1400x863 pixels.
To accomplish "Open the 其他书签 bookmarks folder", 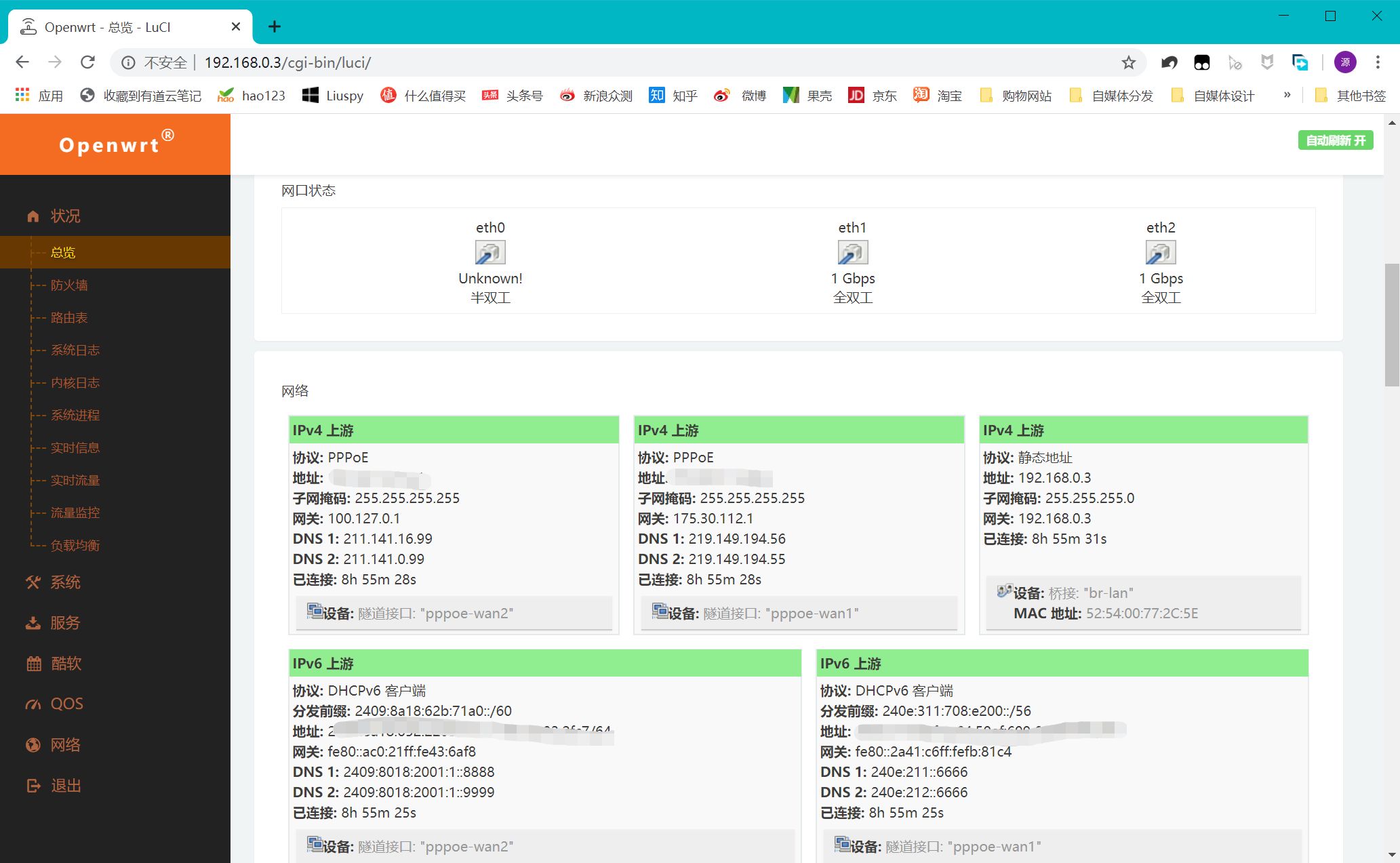I will pos(1350,96).
